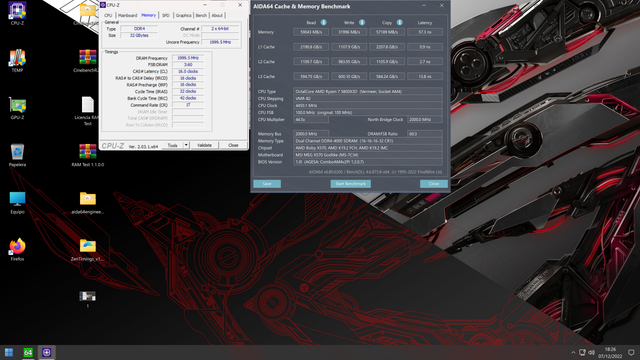The height and width of the screenshot is (360, 640).
Task: Open the Licencia RAM Test file
Action: [x=87, y=110]
